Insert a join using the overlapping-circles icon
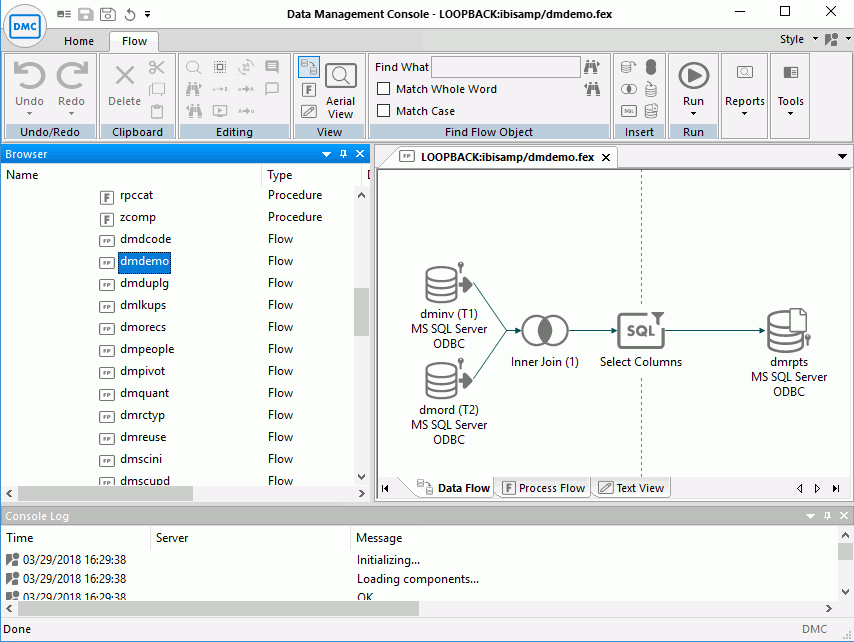Viewport: 854px width, 642px height. coord(629,89)
